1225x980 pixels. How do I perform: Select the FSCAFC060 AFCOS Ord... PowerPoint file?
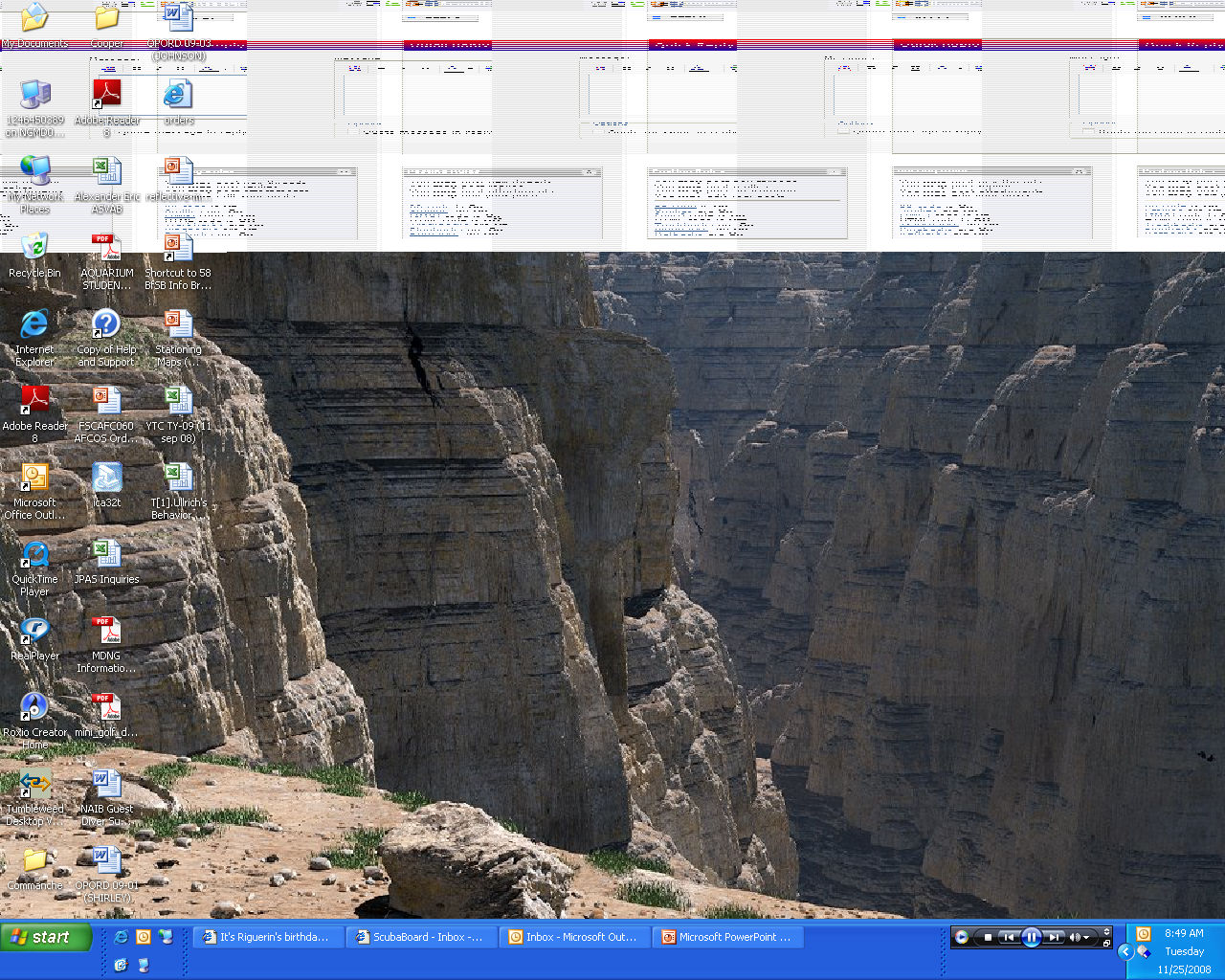pos(106,413)
